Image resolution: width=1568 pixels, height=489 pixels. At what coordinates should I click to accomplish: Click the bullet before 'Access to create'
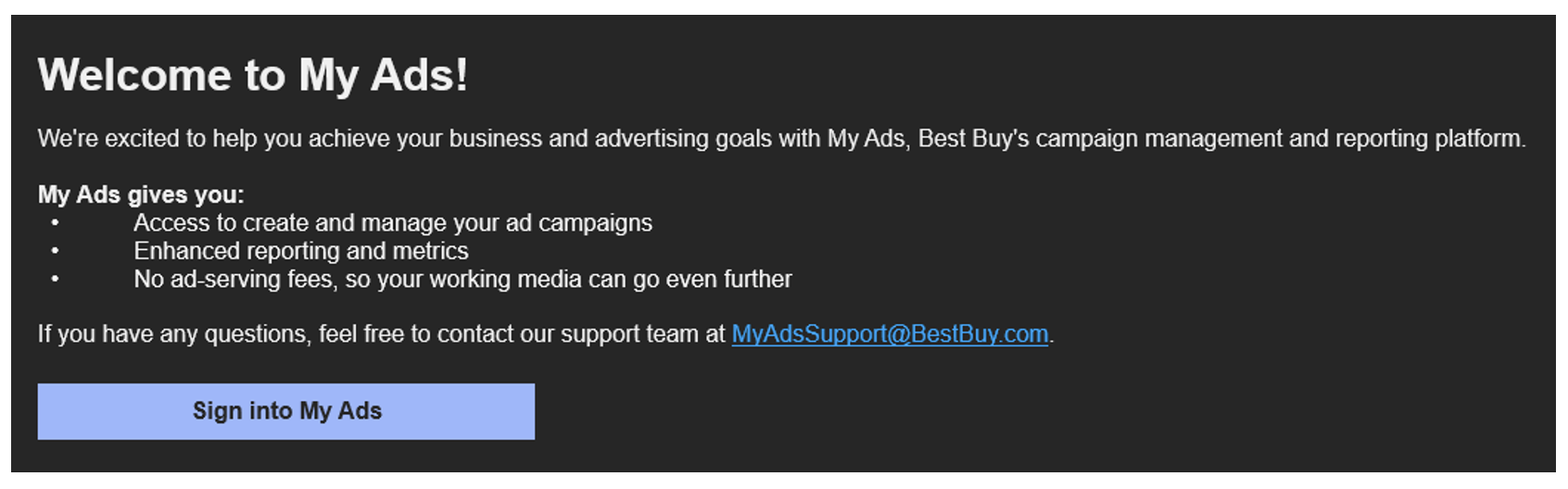pos(55,223)
